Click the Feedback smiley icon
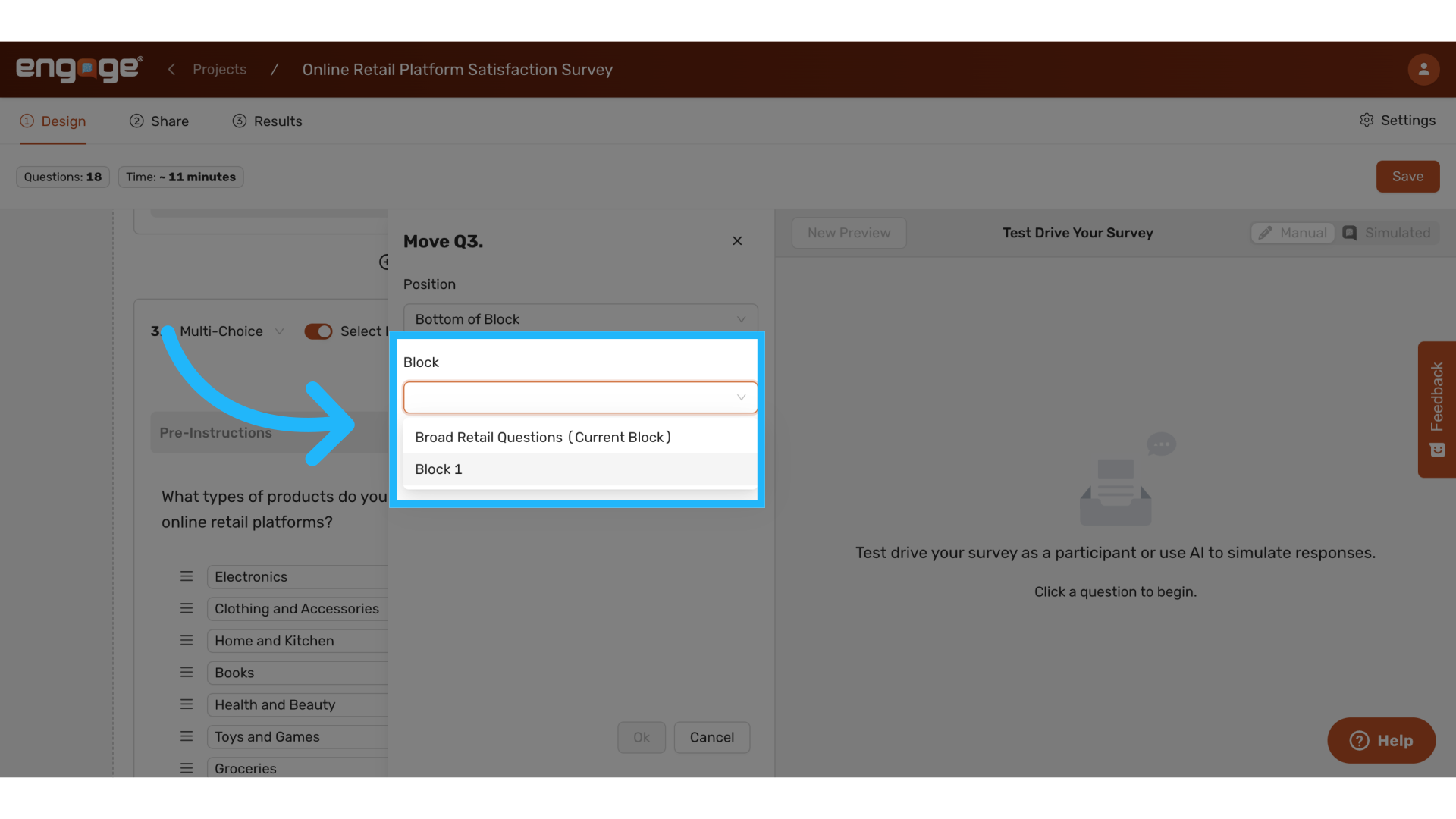The width and height of the screenshot is (1456, 819). pyautogui.click(x=1437, y=450)
